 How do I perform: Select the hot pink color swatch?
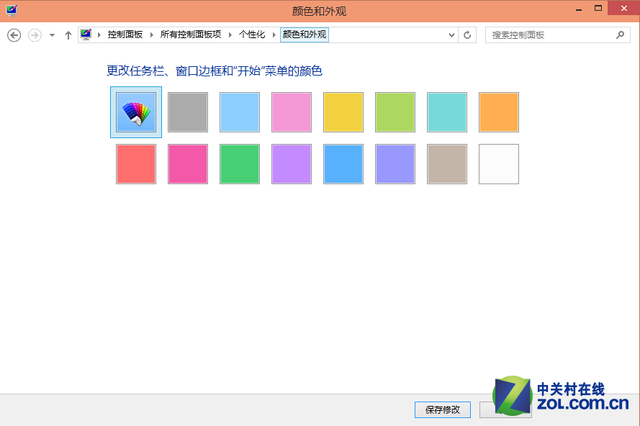(187, 164)
